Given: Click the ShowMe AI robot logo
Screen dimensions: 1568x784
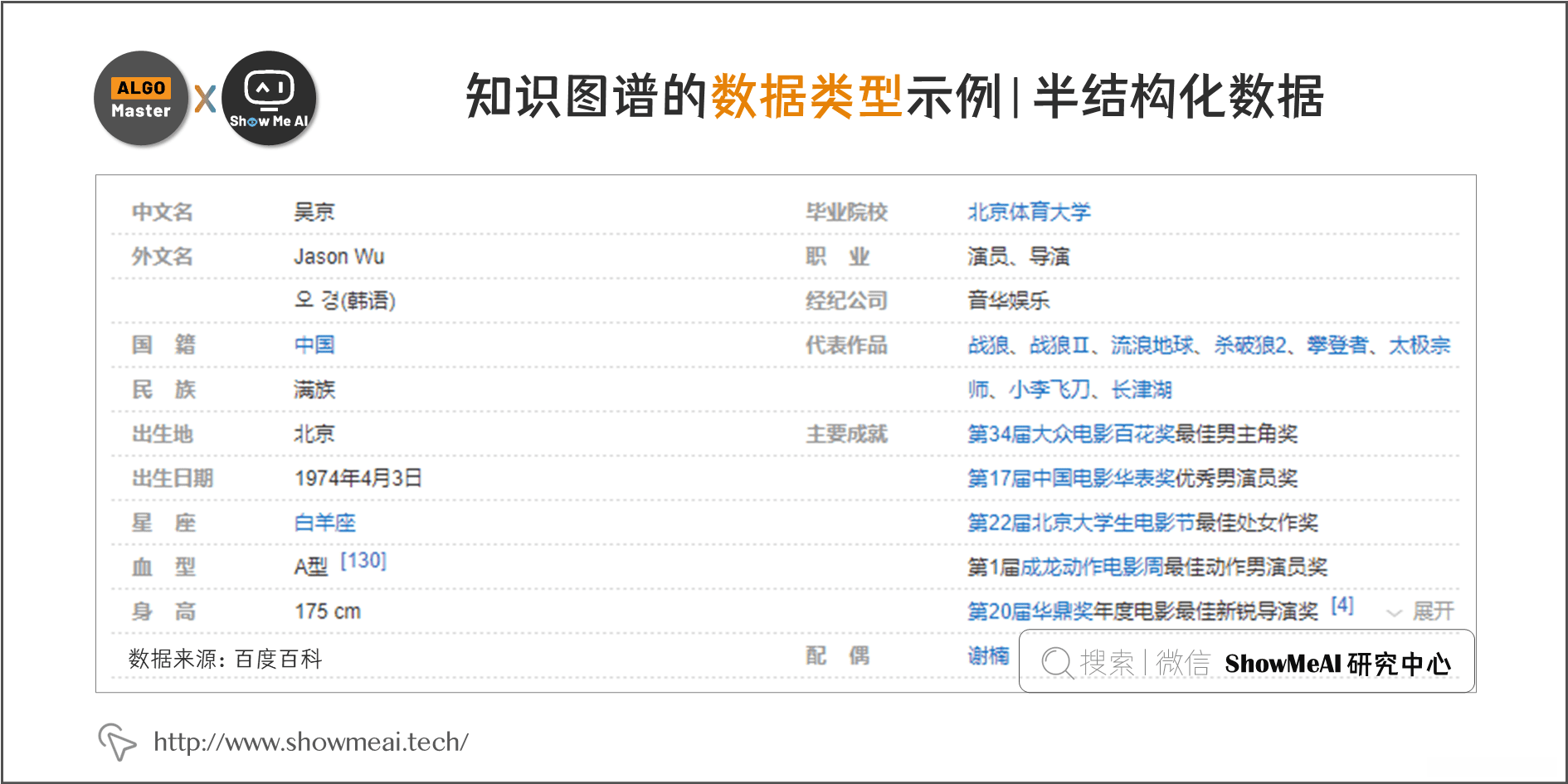Looking at the screenshot, I should coord(269,99).
